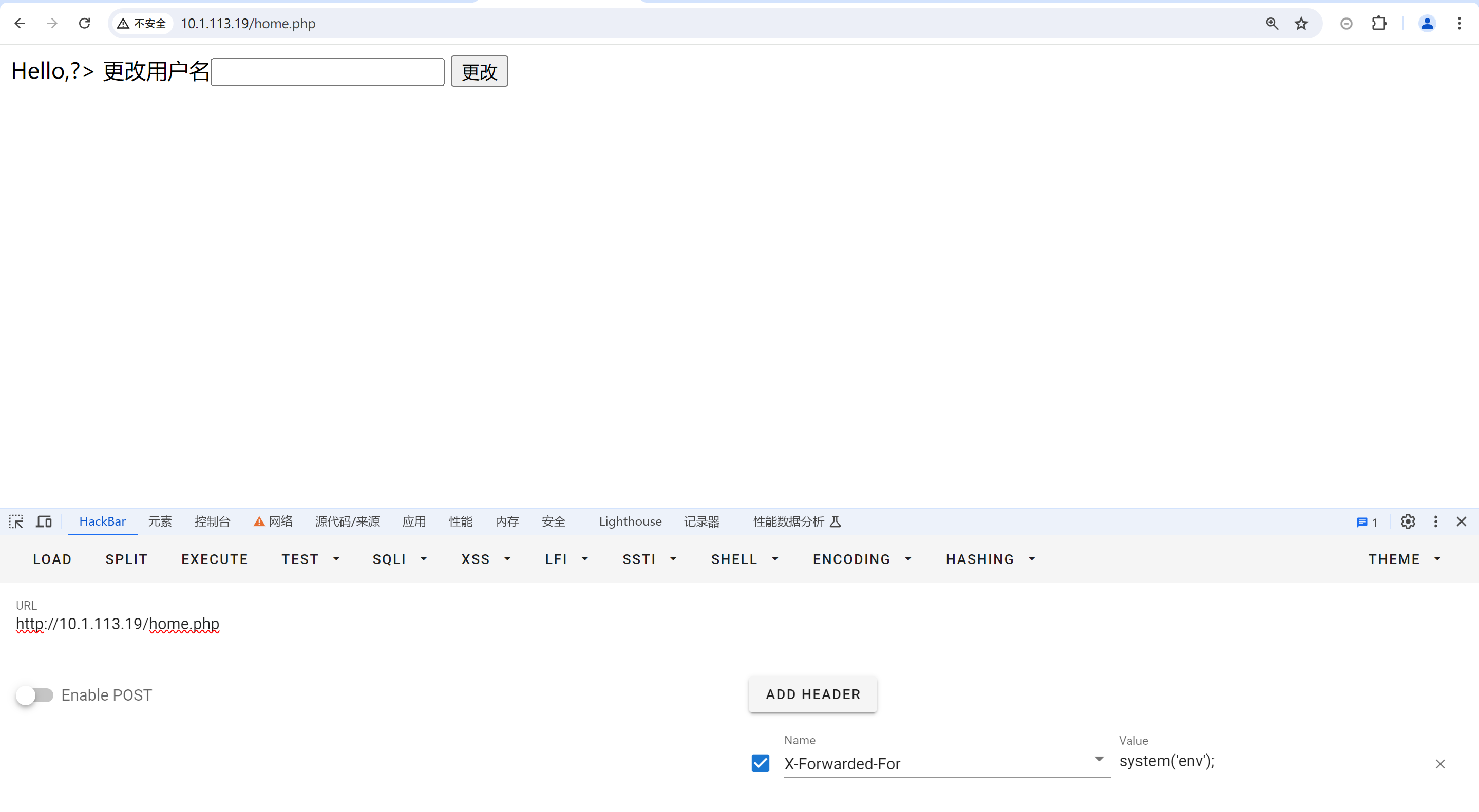Screen dimensions: 1479x812
Task: Open the Chrome three-dot menu
Action: [x=1459, y=24]
